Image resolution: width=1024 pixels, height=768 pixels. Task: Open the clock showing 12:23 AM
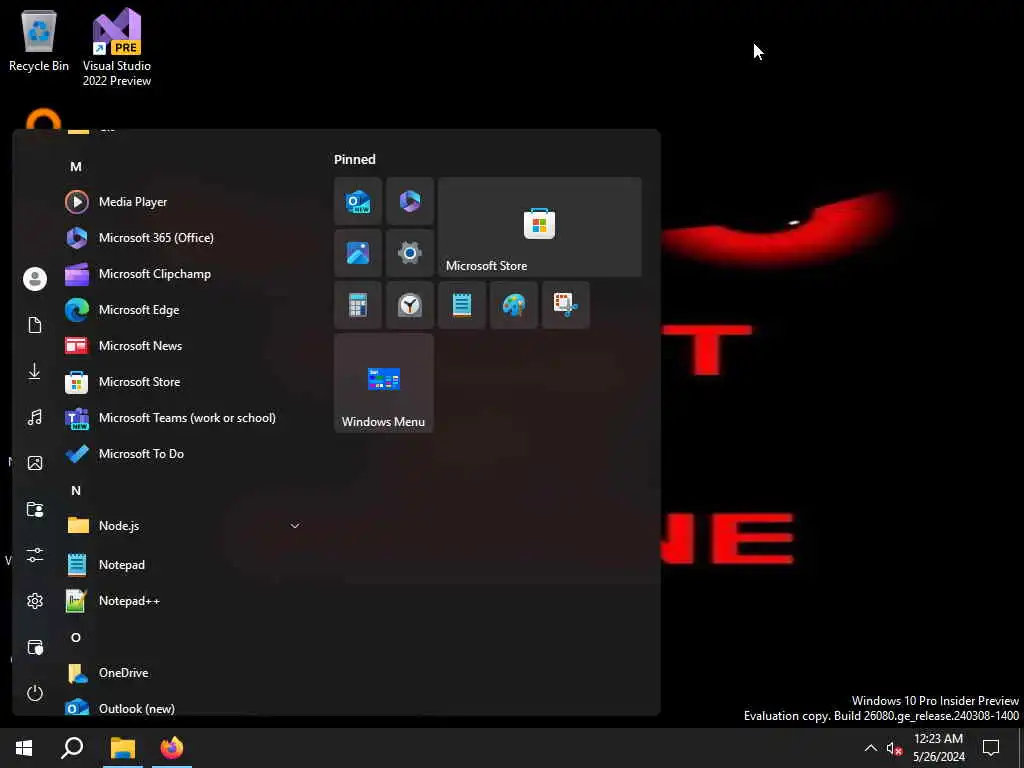tap(938, 748)
